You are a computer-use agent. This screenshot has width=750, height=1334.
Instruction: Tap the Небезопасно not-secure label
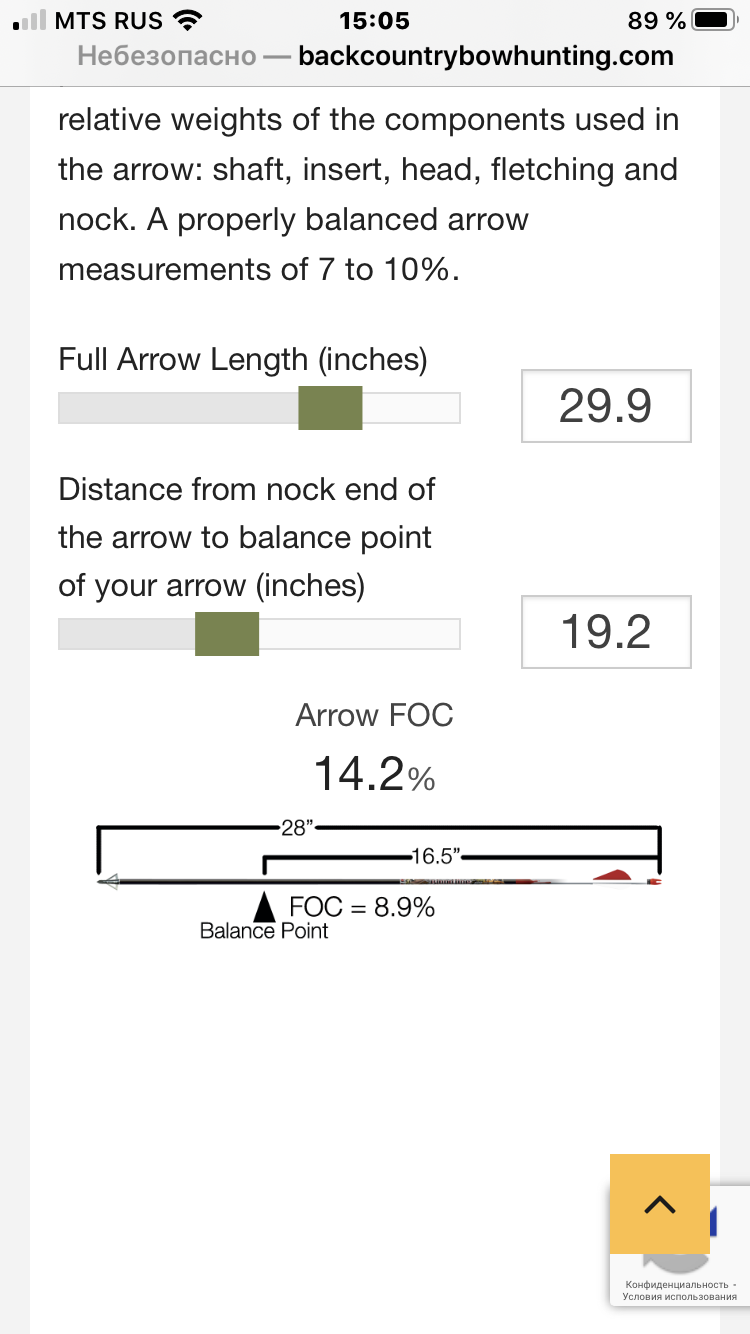point(166,56)
